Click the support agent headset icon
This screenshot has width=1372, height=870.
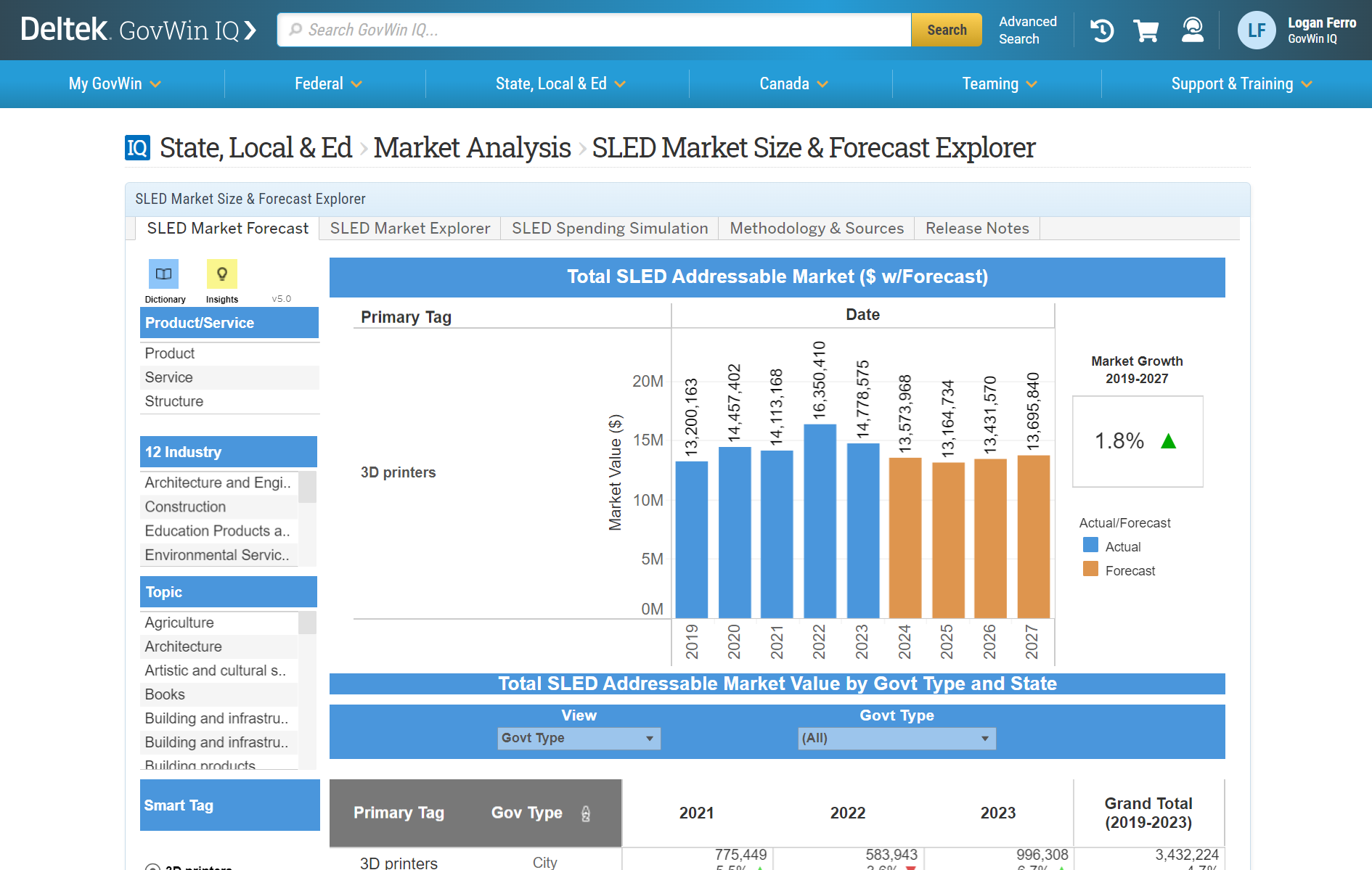click(1192, 30)
